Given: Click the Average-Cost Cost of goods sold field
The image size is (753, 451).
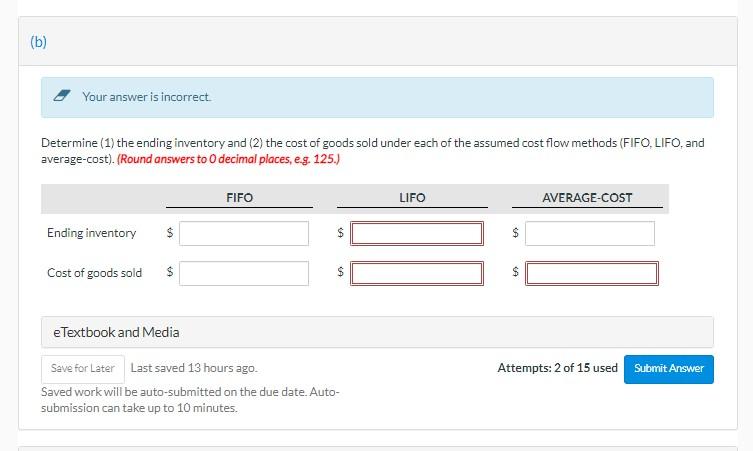Looking at the screenshot, I should click(592, 273).
